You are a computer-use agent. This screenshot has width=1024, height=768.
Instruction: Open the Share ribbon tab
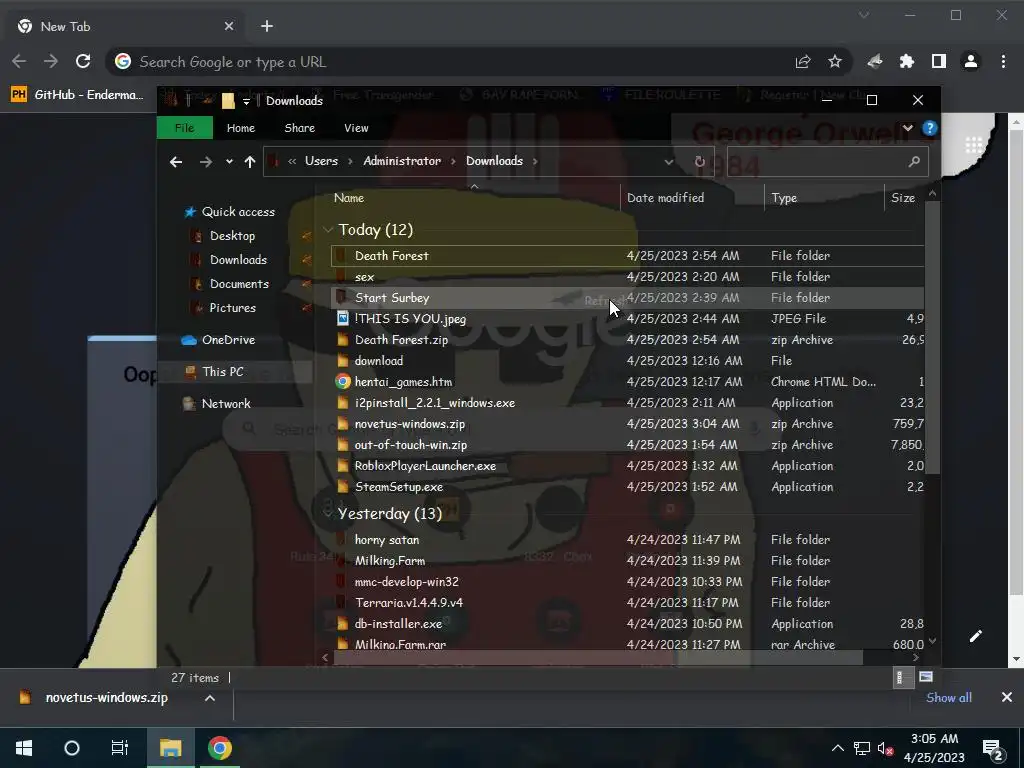coord(300,128)
